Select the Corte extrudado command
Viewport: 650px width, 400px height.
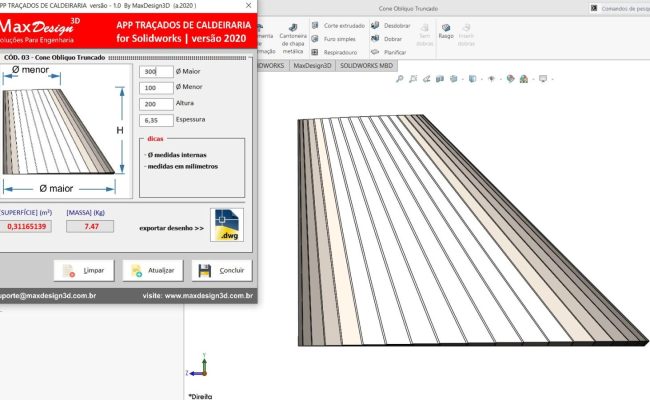(x=338, y=26)
